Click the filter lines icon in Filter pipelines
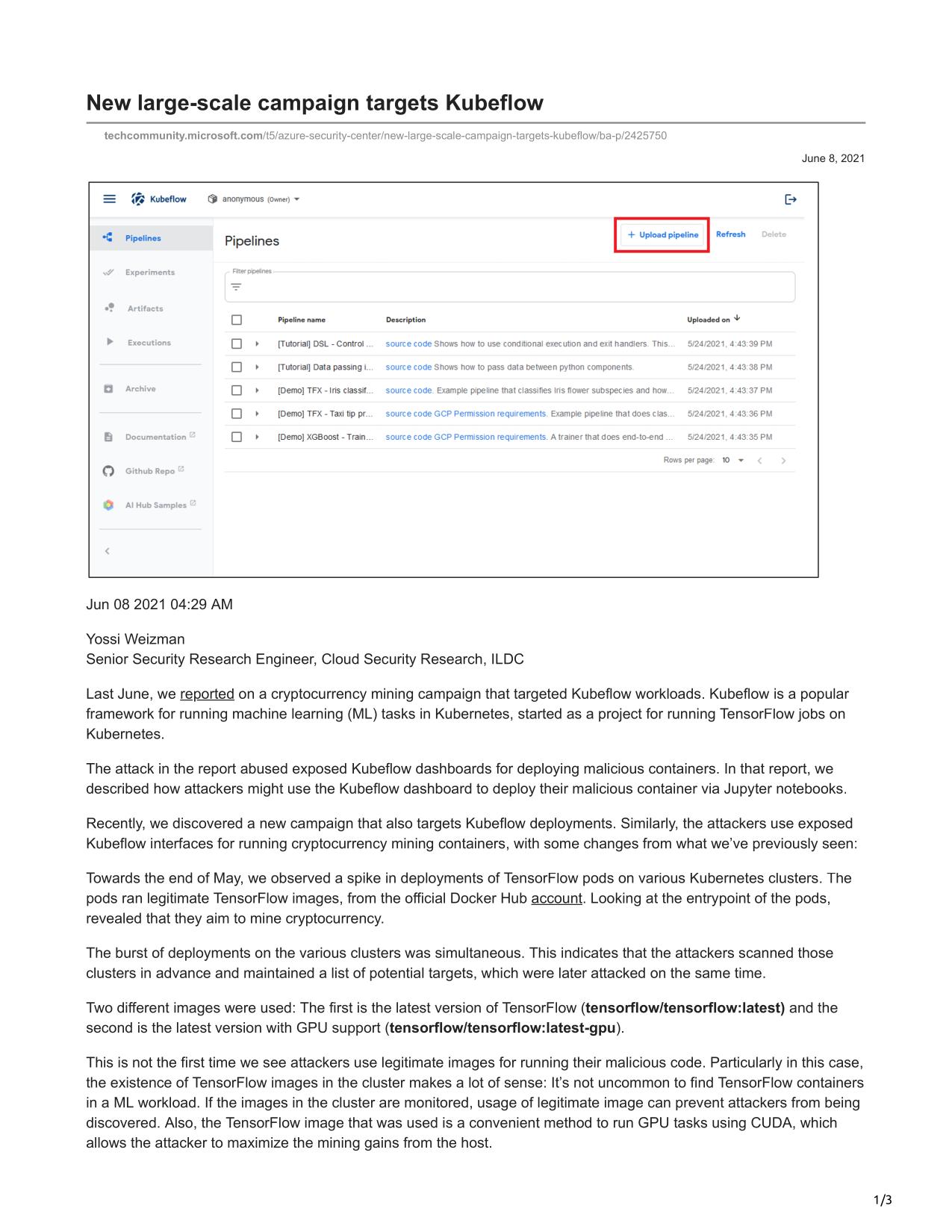 click(x=237, y=287)
